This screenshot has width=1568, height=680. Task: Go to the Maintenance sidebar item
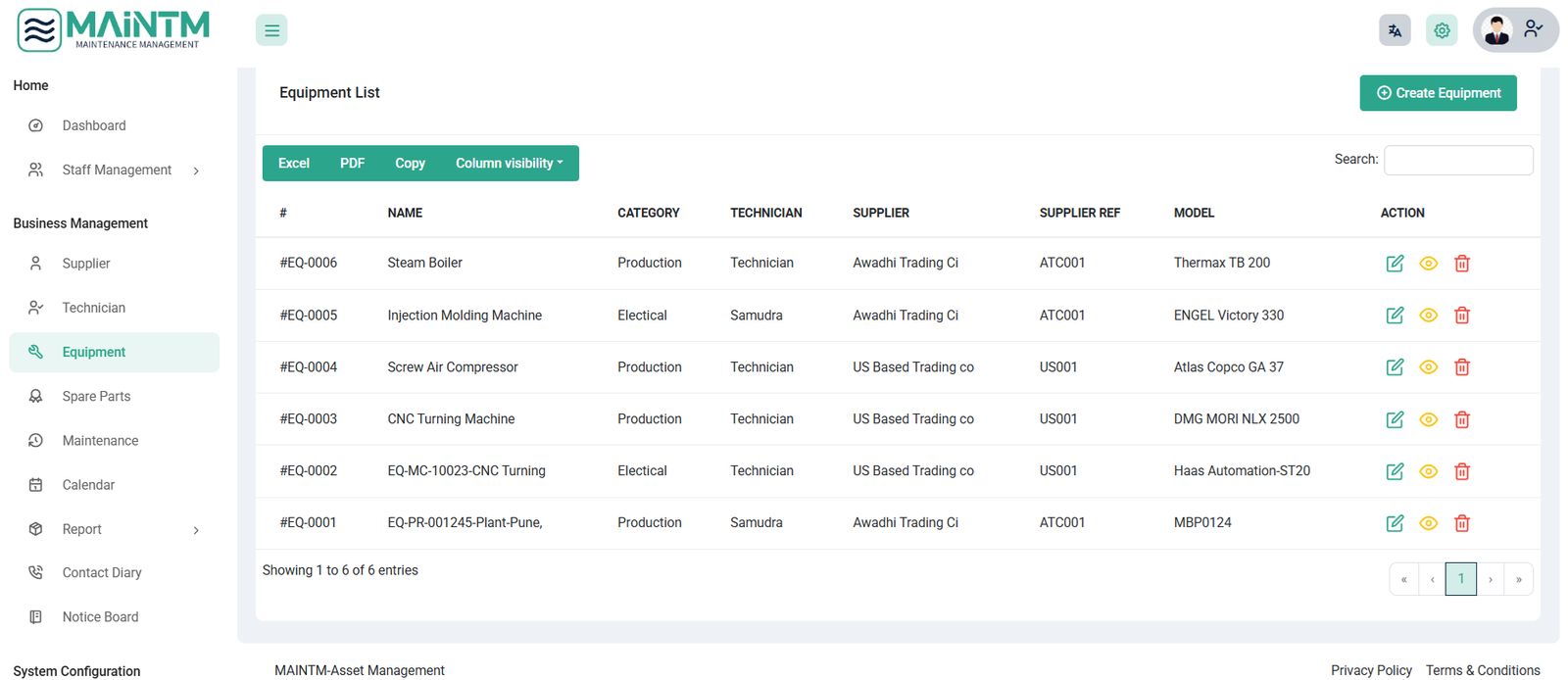point(100,441)
